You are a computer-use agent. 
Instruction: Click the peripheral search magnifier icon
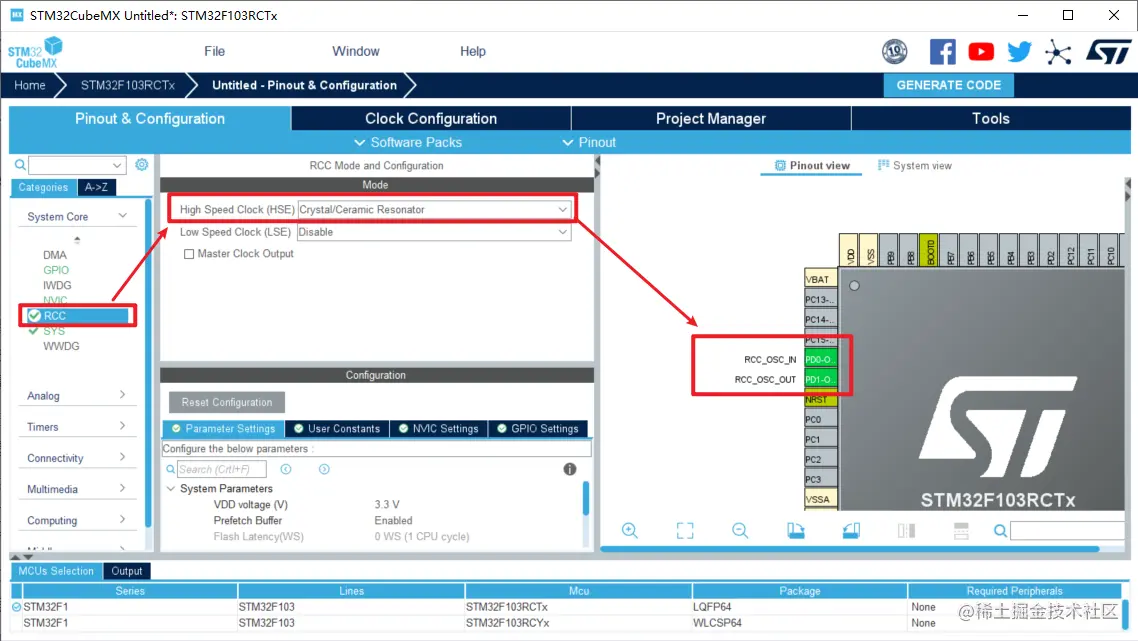[20, 165]
